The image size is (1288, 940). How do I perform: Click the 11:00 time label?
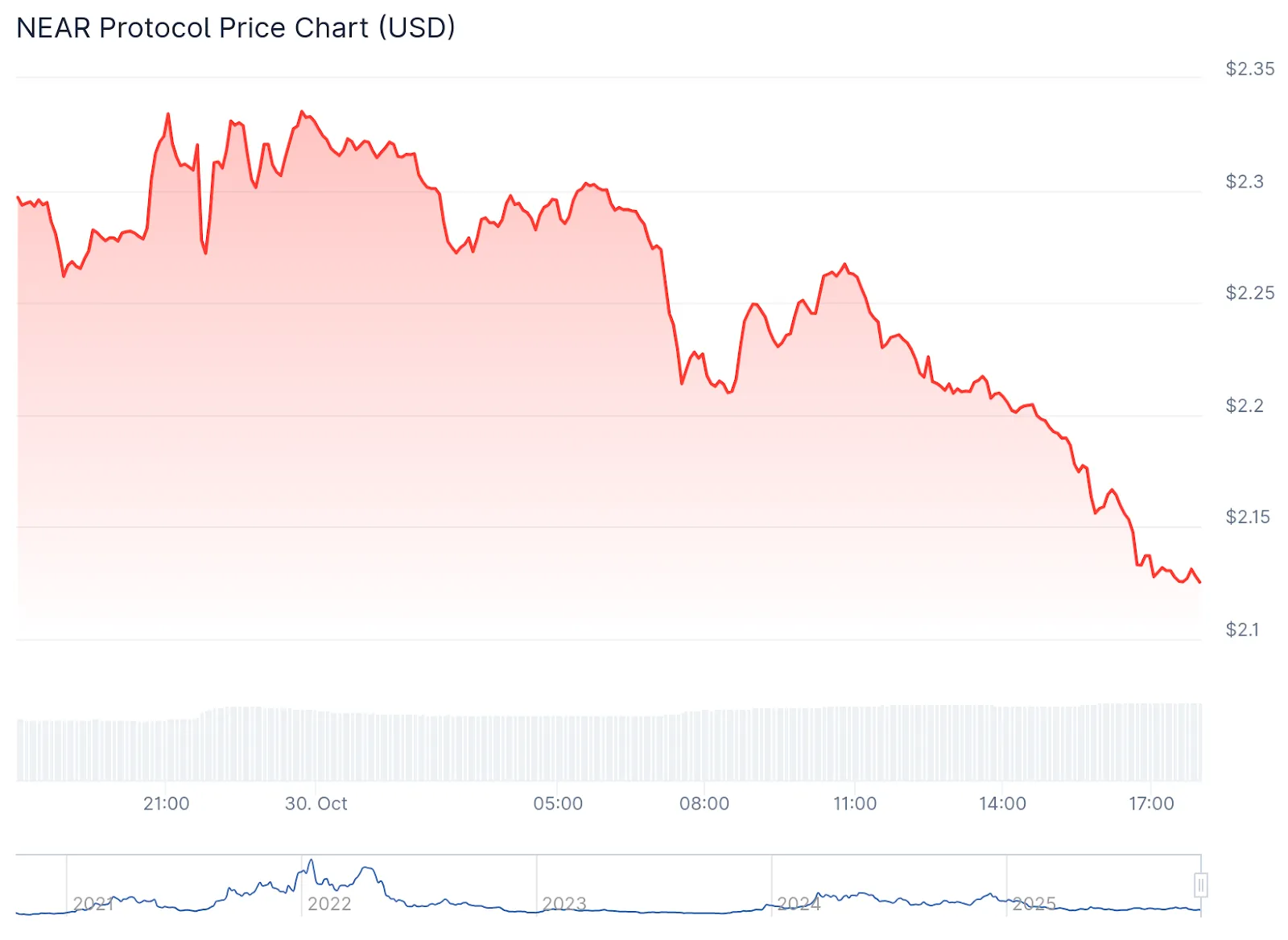854,803
